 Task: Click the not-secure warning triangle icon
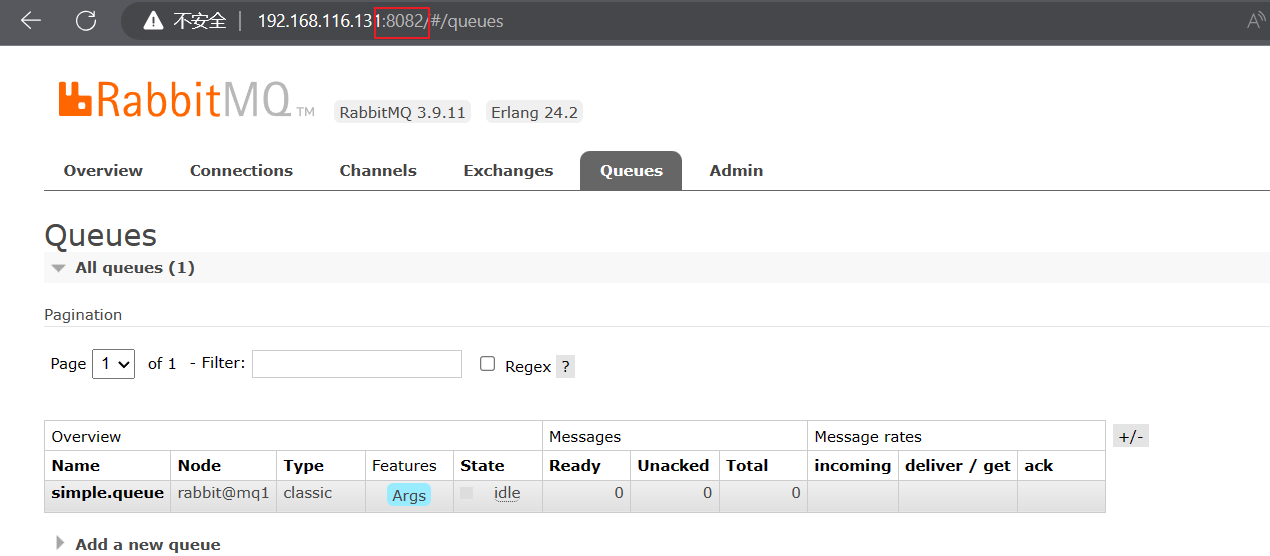tap(153, 21)
